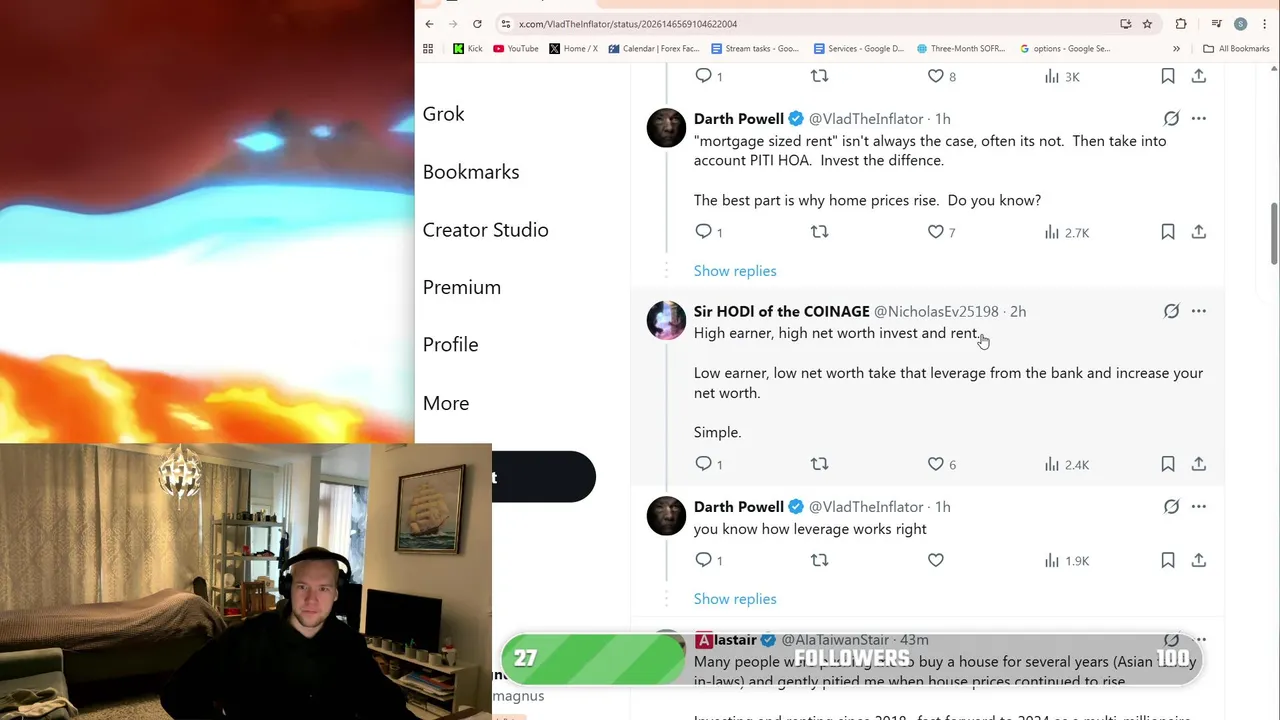Click the page vertical scrollbar thumb
This screenshot has width=1280, height=720.
pyautogui.click(x=1274, y=234)
